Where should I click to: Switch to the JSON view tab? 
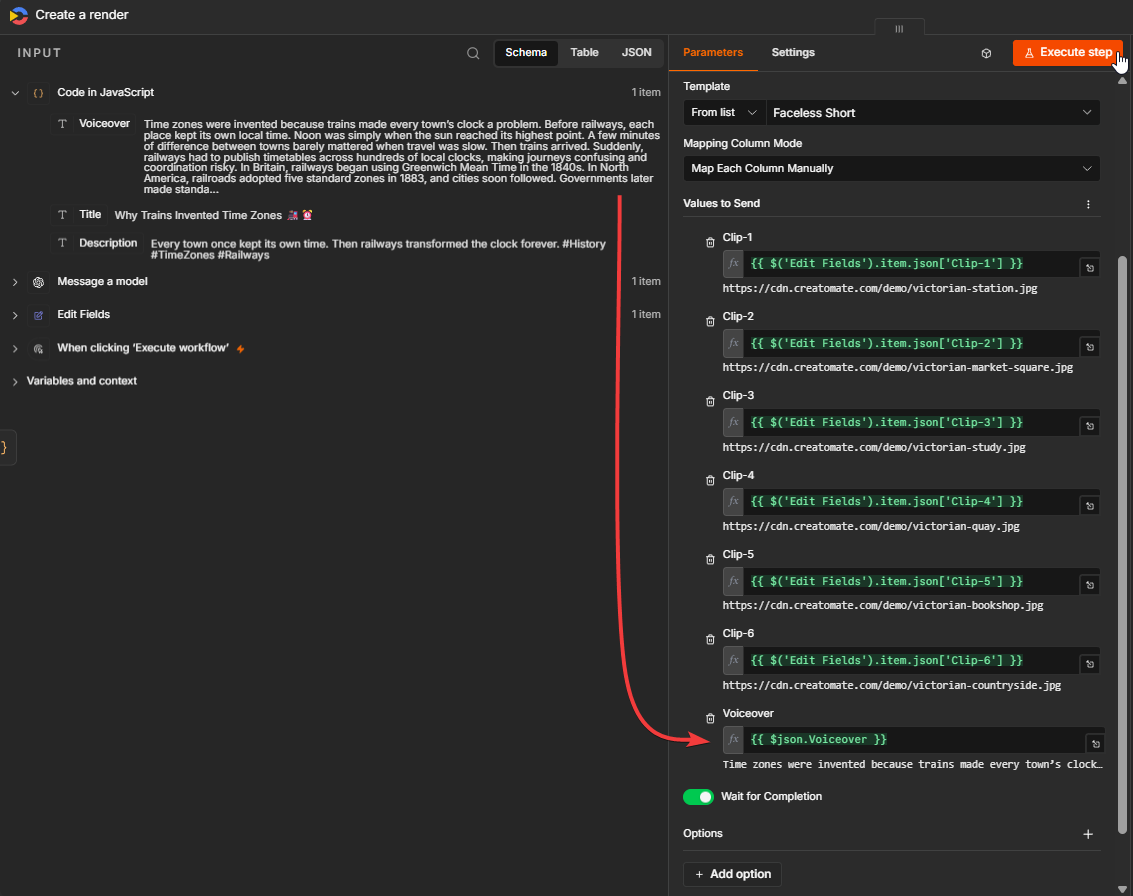637,53
